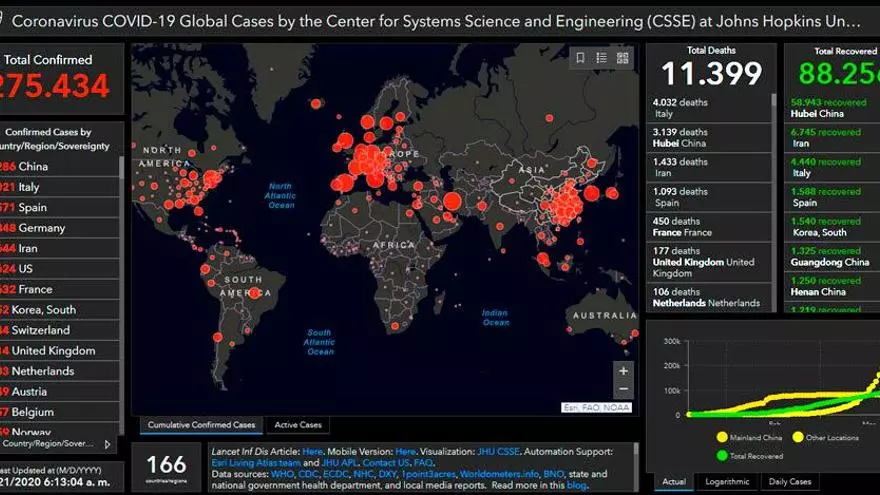Switch to Logarithmic chart tab
Viewport: 880px width, 495px height.
(x=727, y=482)
